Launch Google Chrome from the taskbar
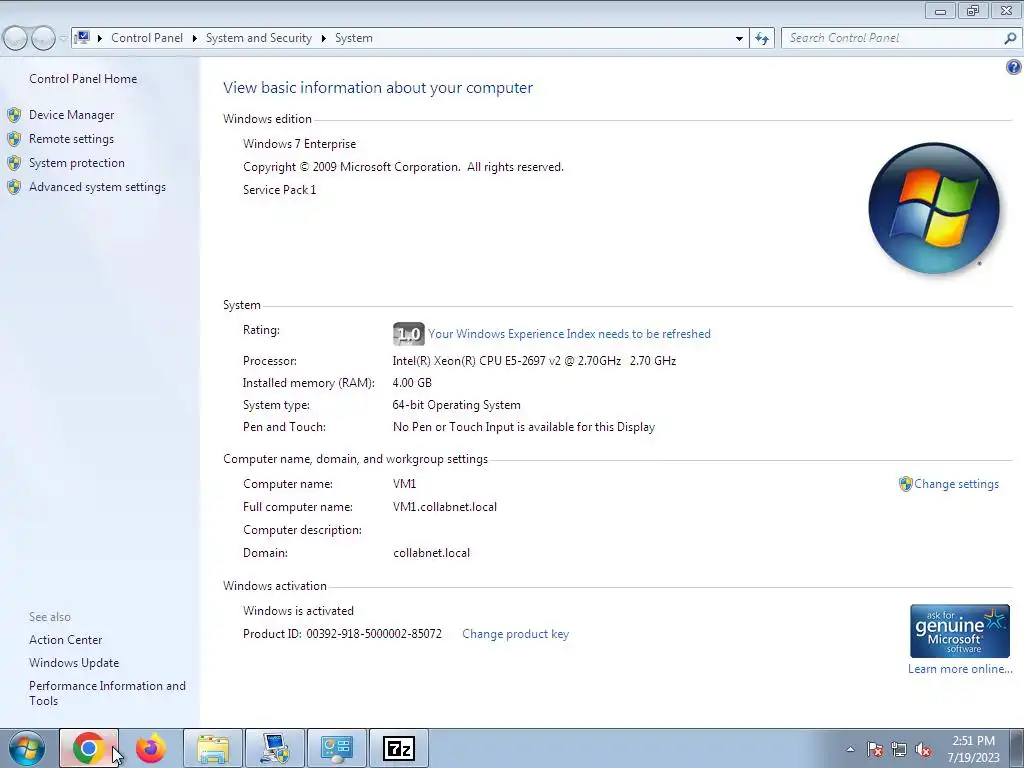Screen dimensions: 1024x768 click(89, 748)
